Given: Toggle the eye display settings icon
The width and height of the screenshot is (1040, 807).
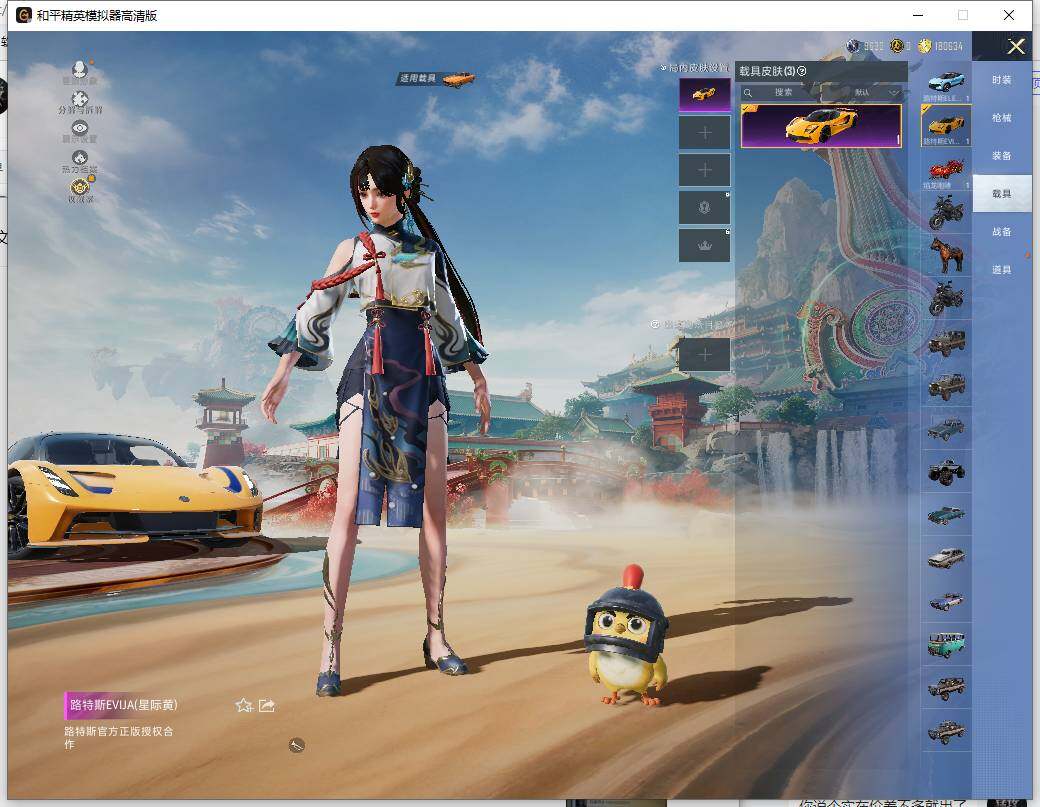Looking at the screenshot, I should coord(80,128).
